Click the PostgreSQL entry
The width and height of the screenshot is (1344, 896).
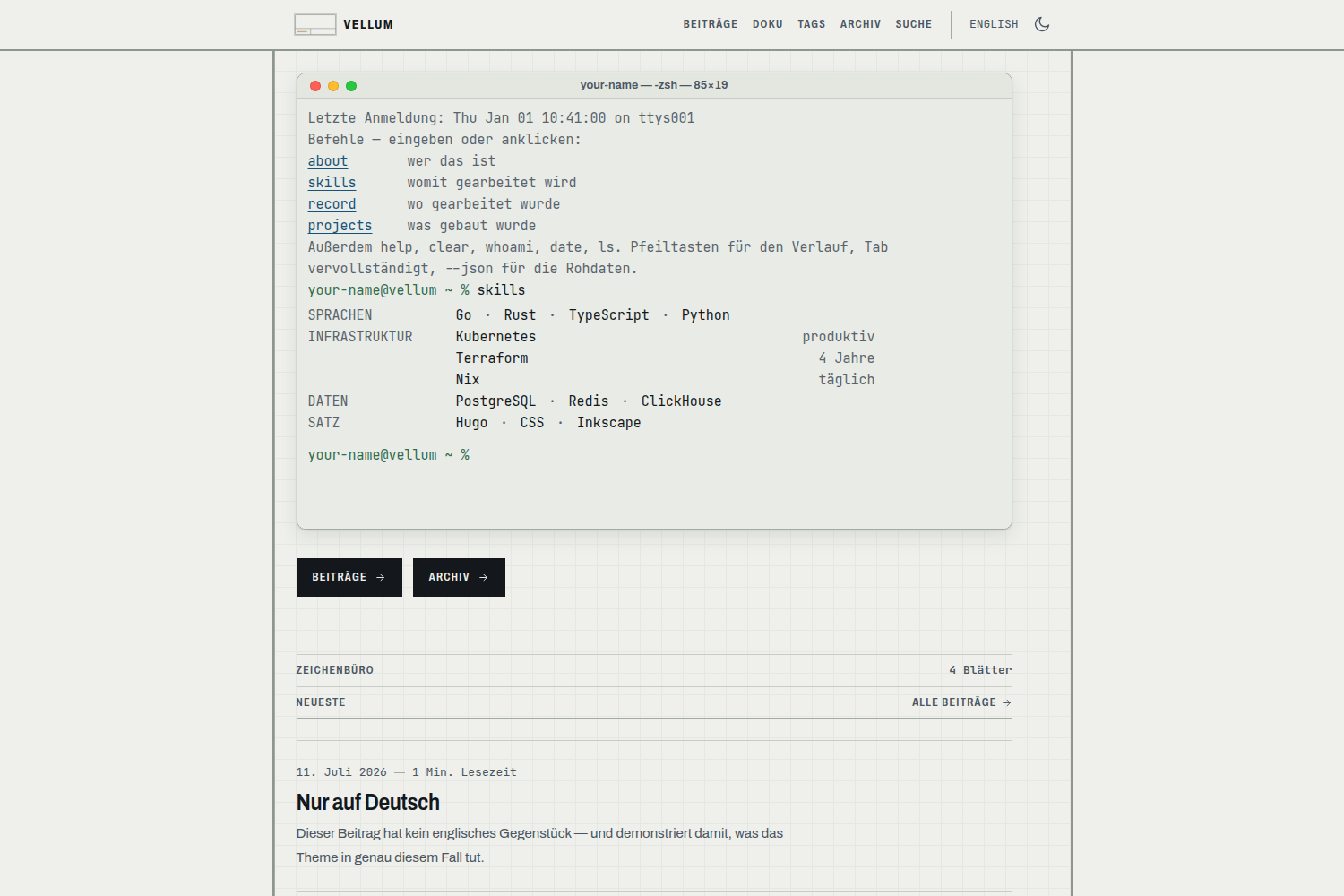point(495,401)
